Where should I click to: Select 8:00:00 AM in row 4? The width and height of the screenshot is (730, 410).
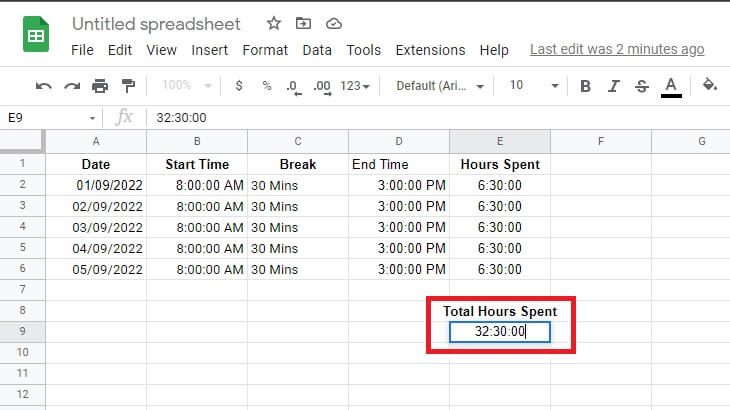pyautogui.click(x=197, y=227)
